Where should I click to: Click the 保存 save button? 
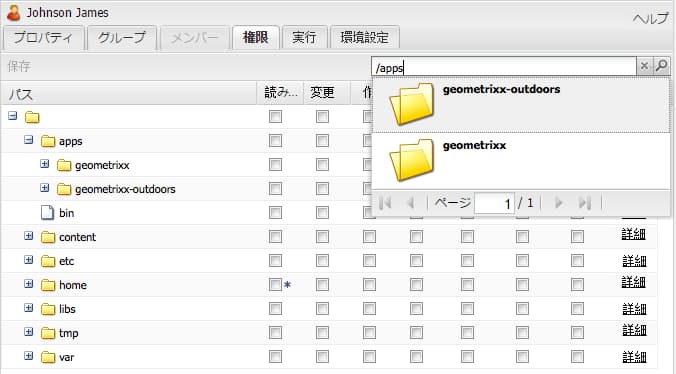(x=19, y=66)
